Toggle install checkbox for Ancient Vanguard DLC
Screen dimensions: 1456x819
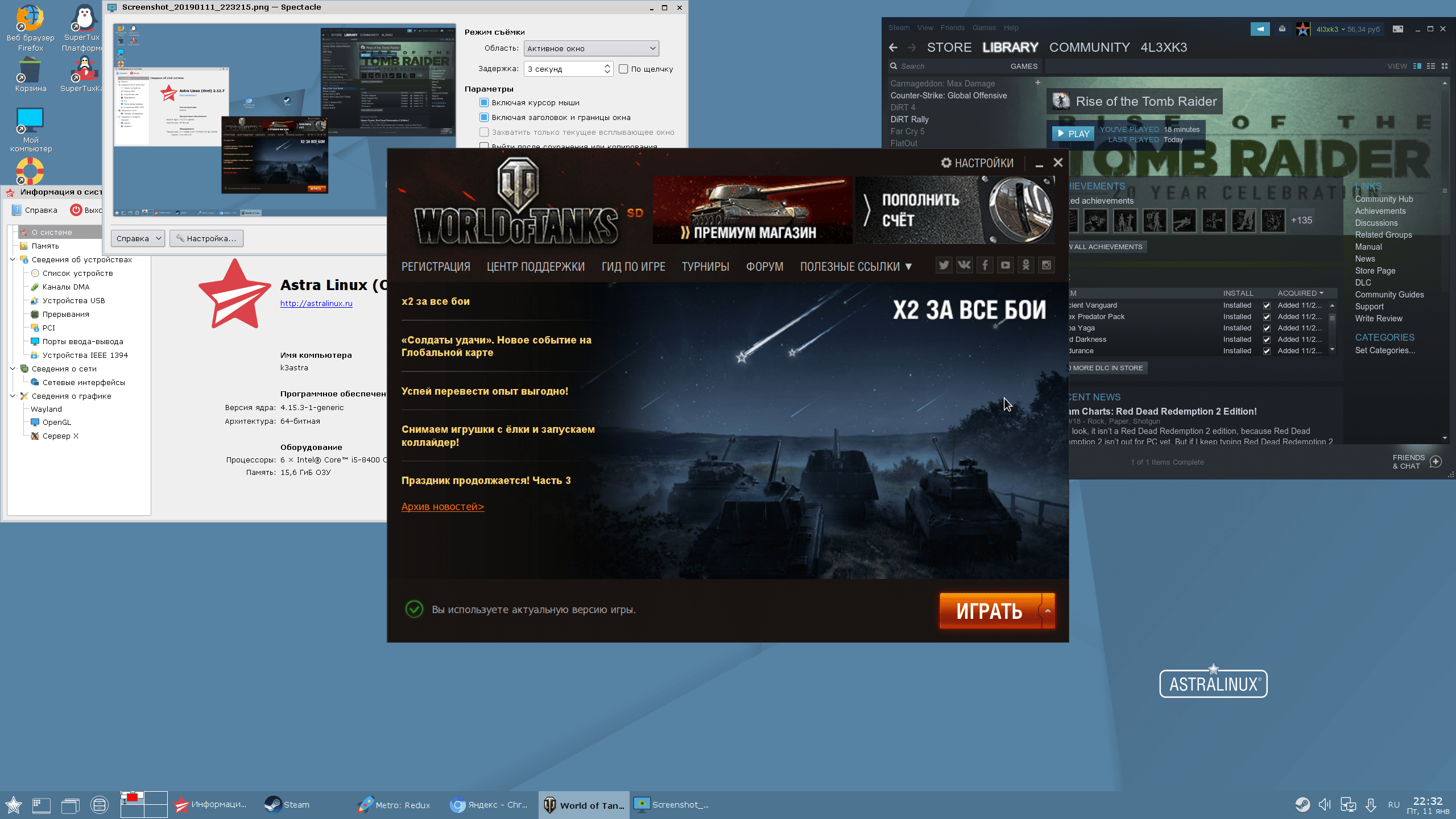[1267, 305]
